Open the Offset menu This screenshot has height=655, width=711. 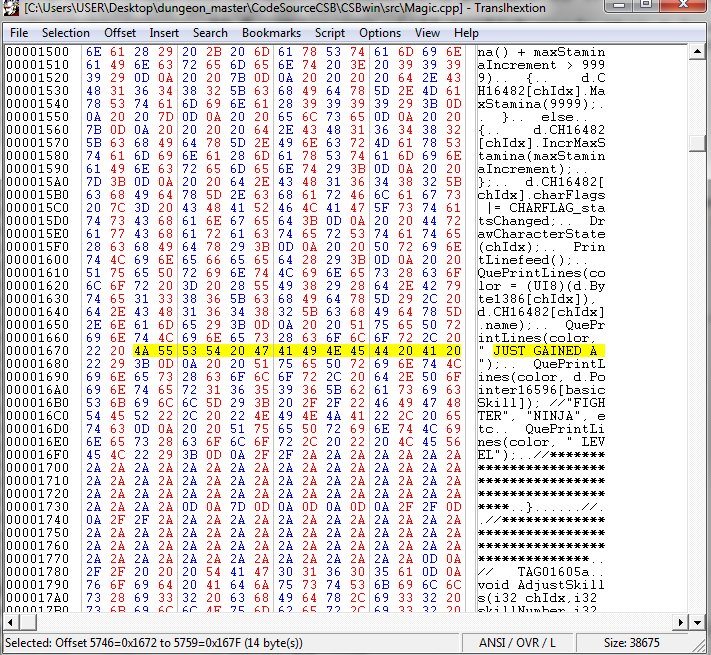120,33
